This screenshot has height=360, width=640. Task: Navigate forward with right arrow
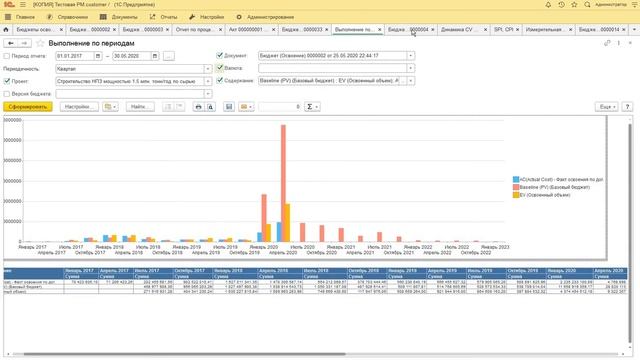(24, 43)
